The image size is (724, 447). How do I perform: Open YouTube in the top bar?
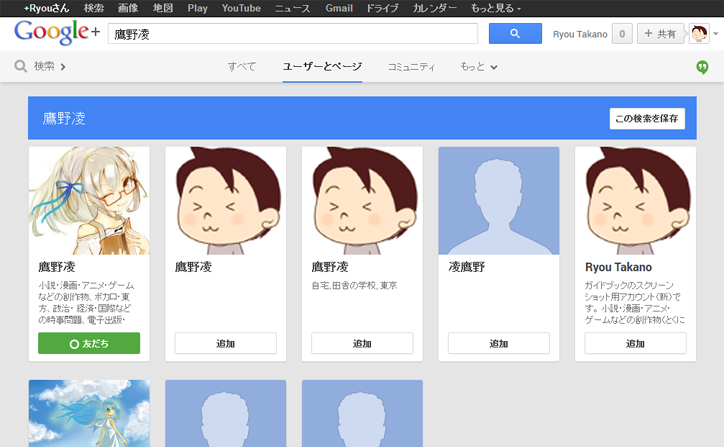[x=241, y=8]
